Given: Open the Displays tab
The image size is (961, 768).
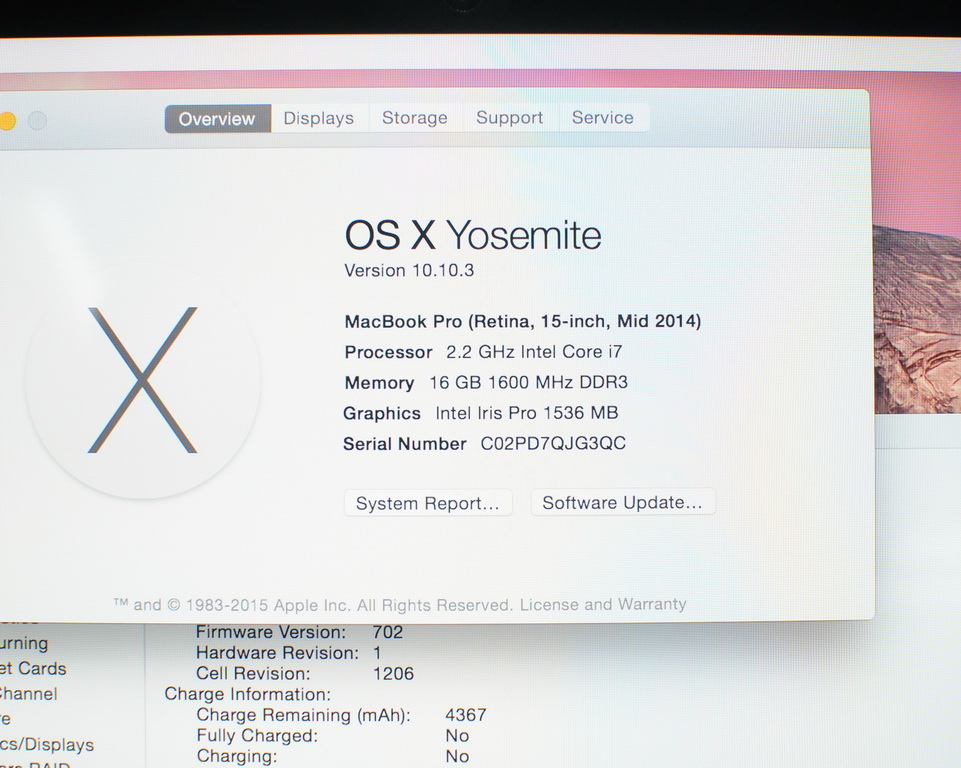Looking at the screenshot, I should (x=319, y=118).
